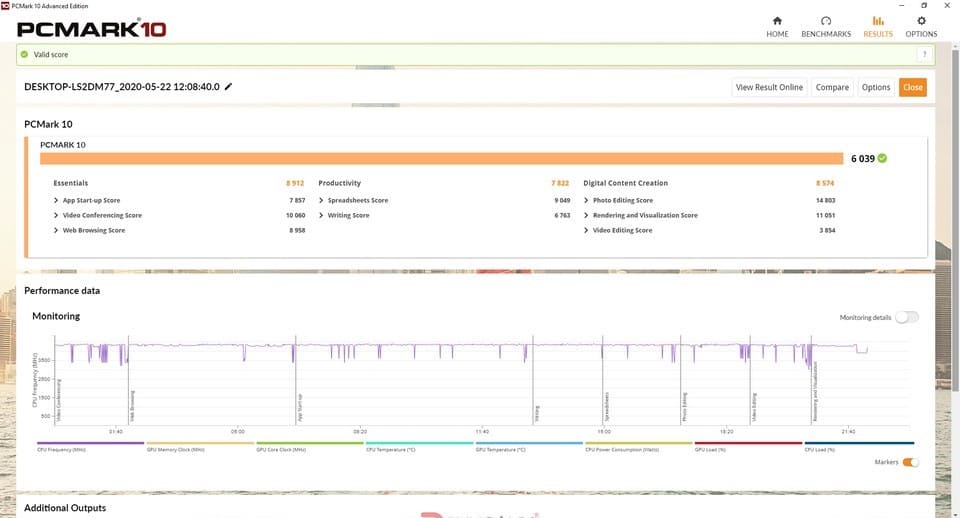Click the green check beside 6 039 score
Screen dimensions: 960x518
point(882,158)
